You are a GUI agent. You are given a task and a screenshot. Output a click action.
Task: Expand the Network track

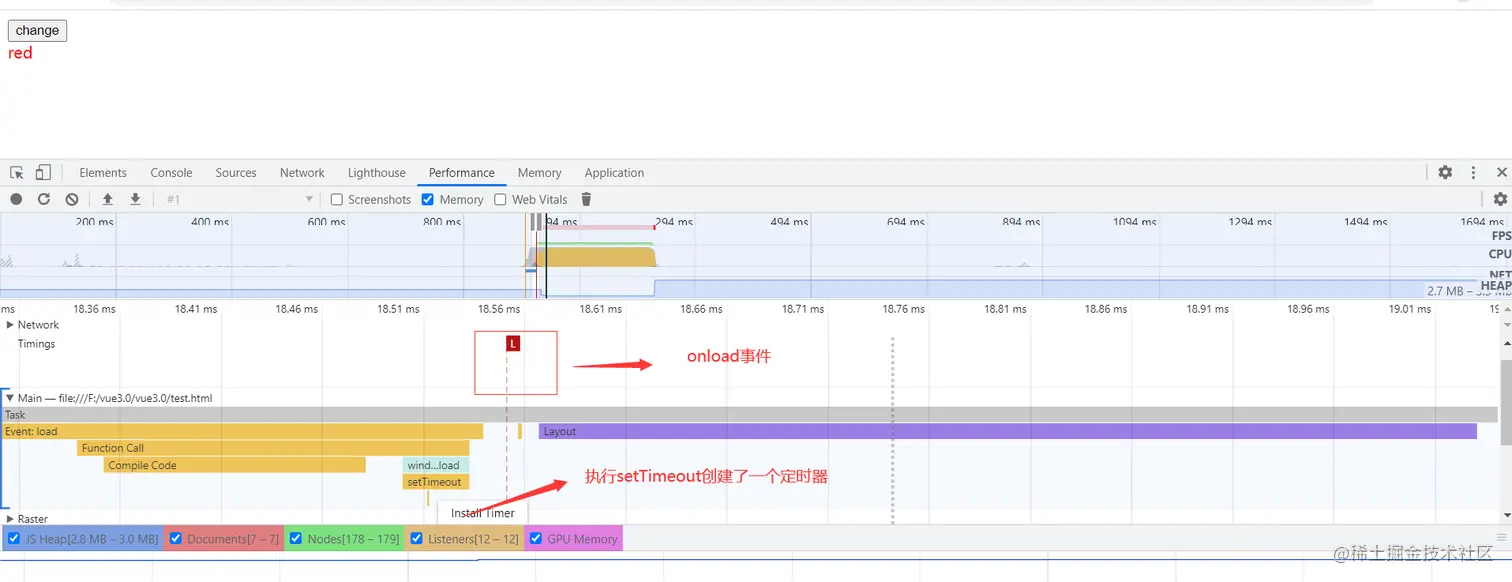(x=10, y=325)
